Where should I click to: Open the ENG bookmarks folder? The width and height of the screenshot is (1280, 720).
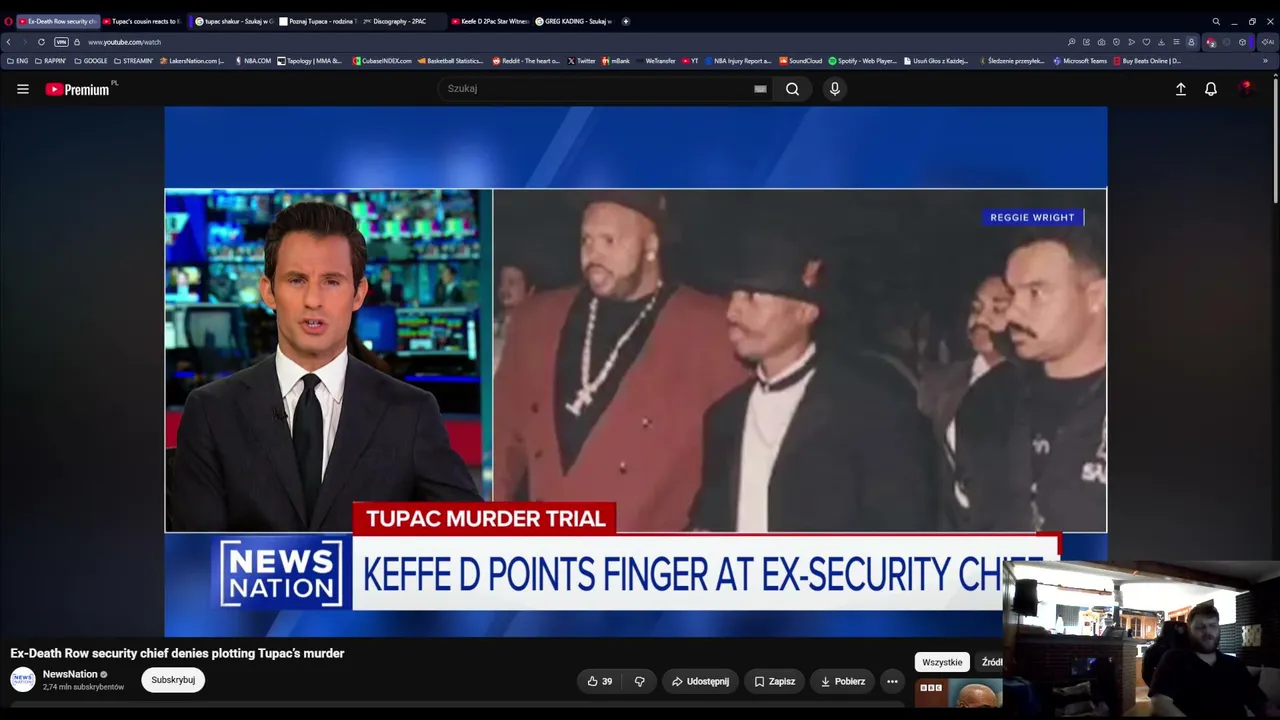click(17, 61)
